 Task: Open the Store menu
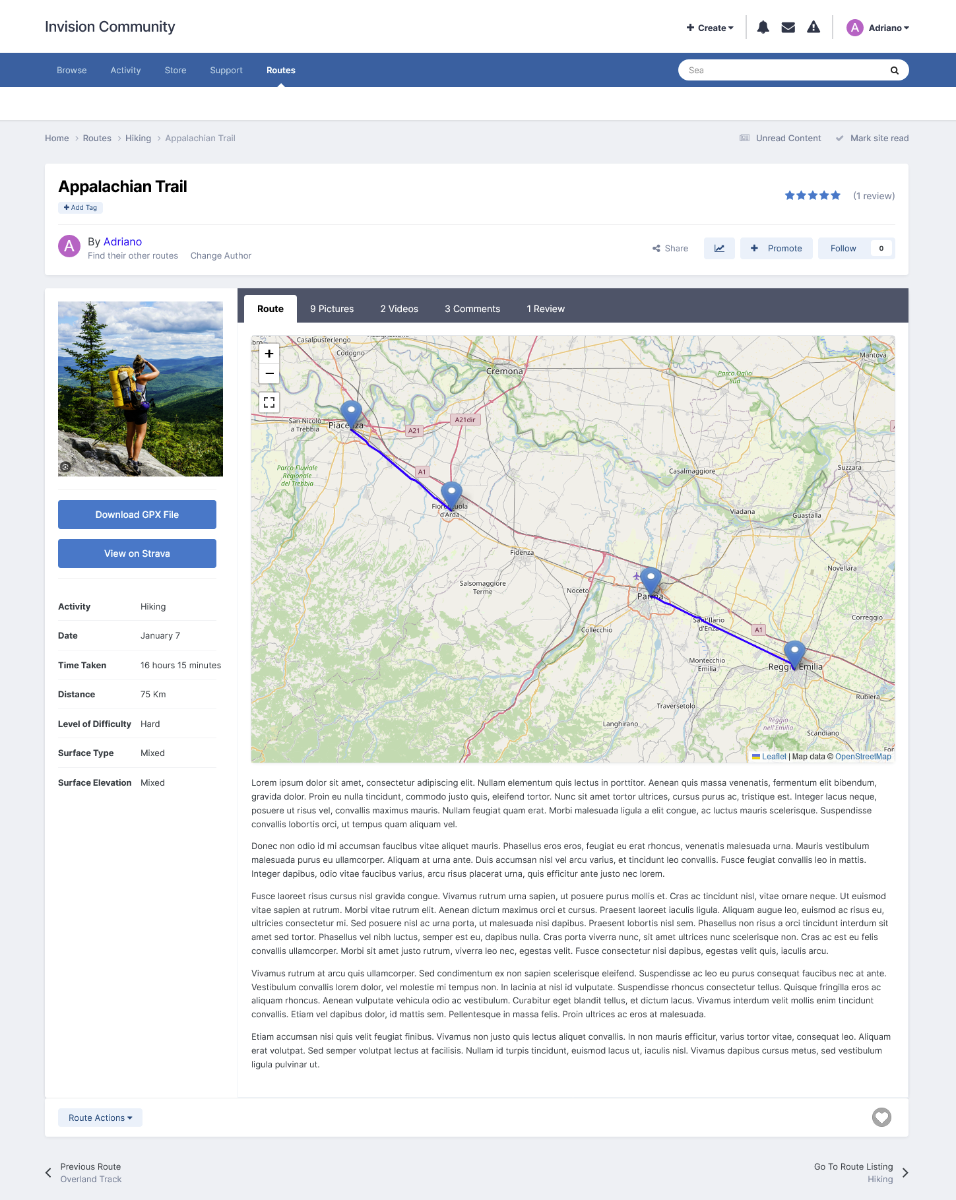click(x=175, y=70)
